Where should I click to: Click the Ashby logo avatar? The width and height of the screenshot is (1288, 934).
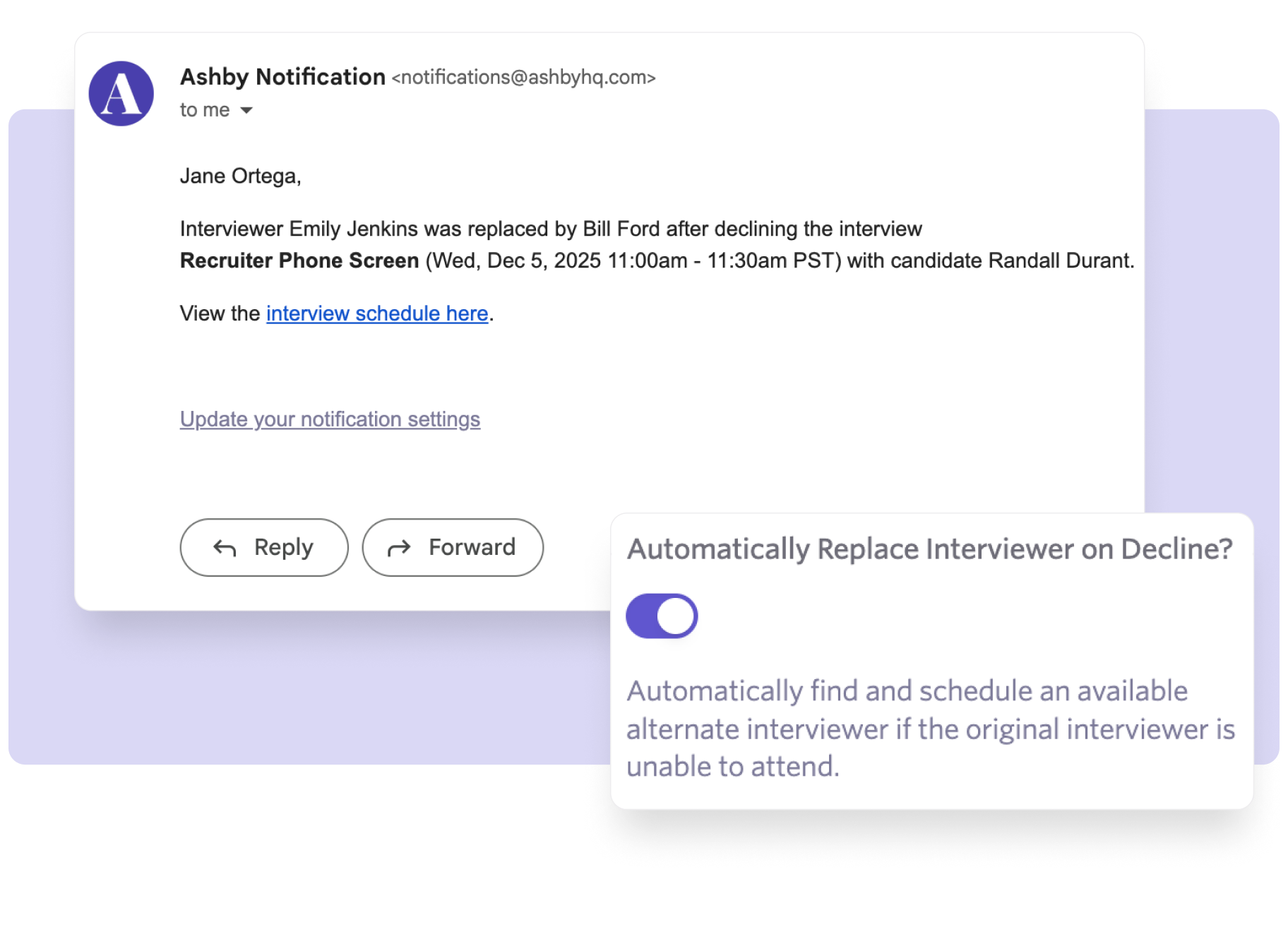pos(121,94)
